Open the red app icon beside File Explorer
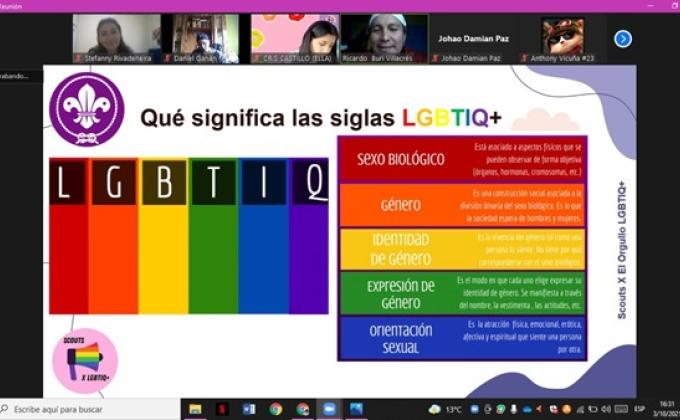 tap(222, 409)
